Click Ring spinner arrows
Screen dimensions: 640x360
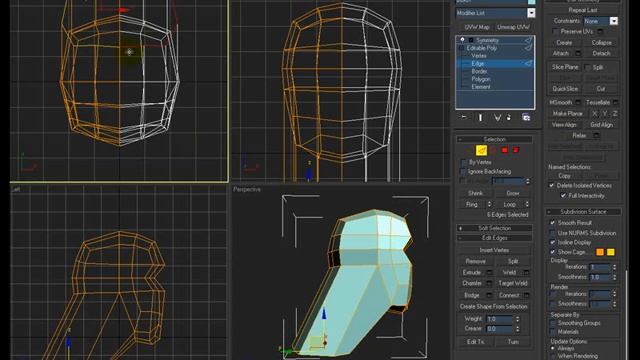tap(489, 204)
